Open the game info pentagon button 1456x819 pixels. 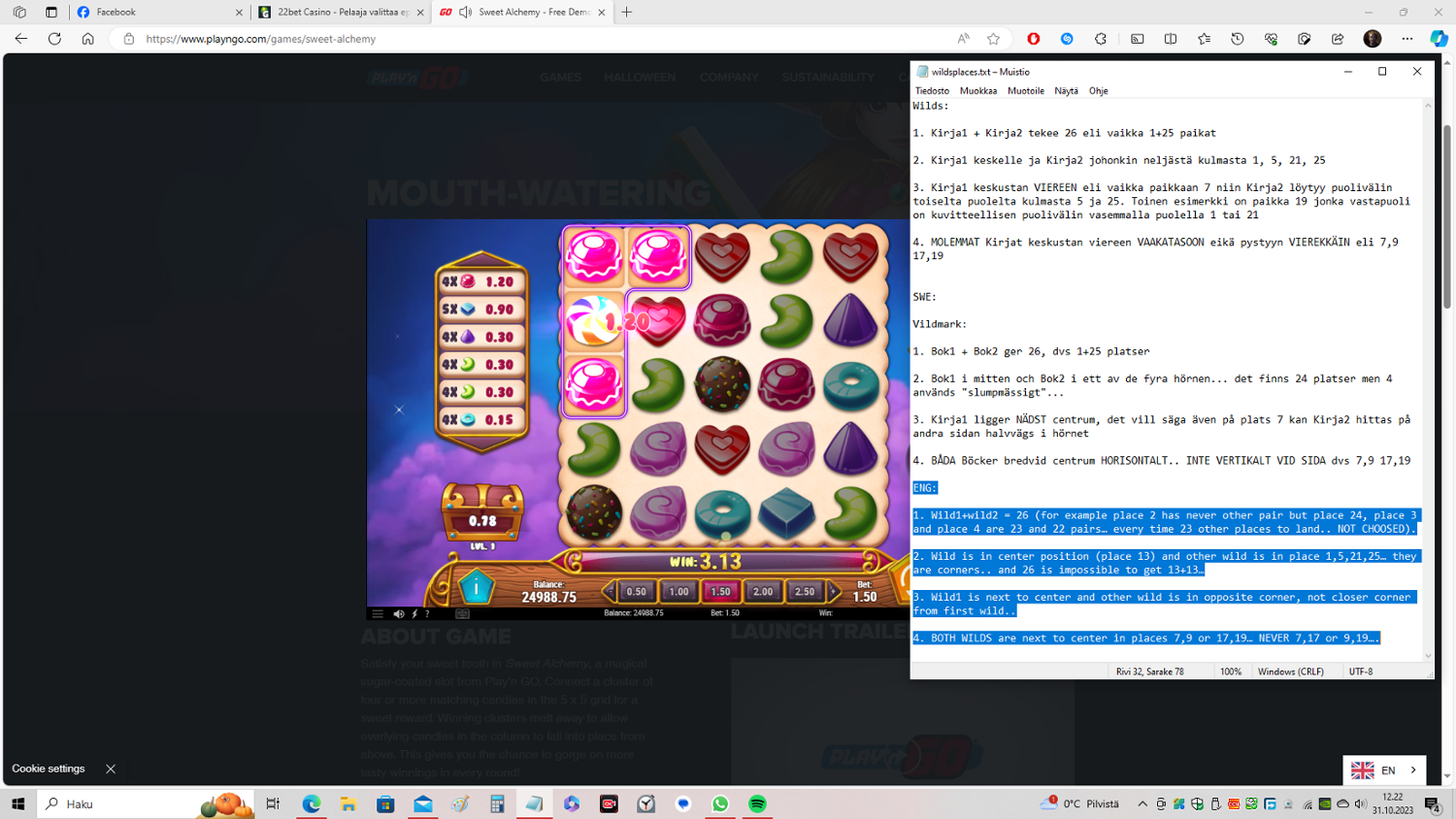[x=476, y=588]
